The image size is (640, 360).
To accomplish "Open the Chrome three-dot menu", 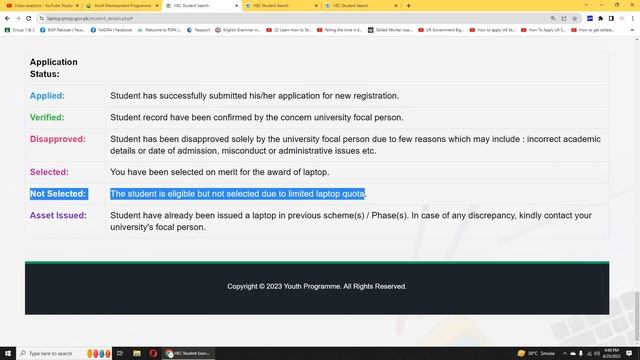I will pyautogui.click(x=633, y=18).
